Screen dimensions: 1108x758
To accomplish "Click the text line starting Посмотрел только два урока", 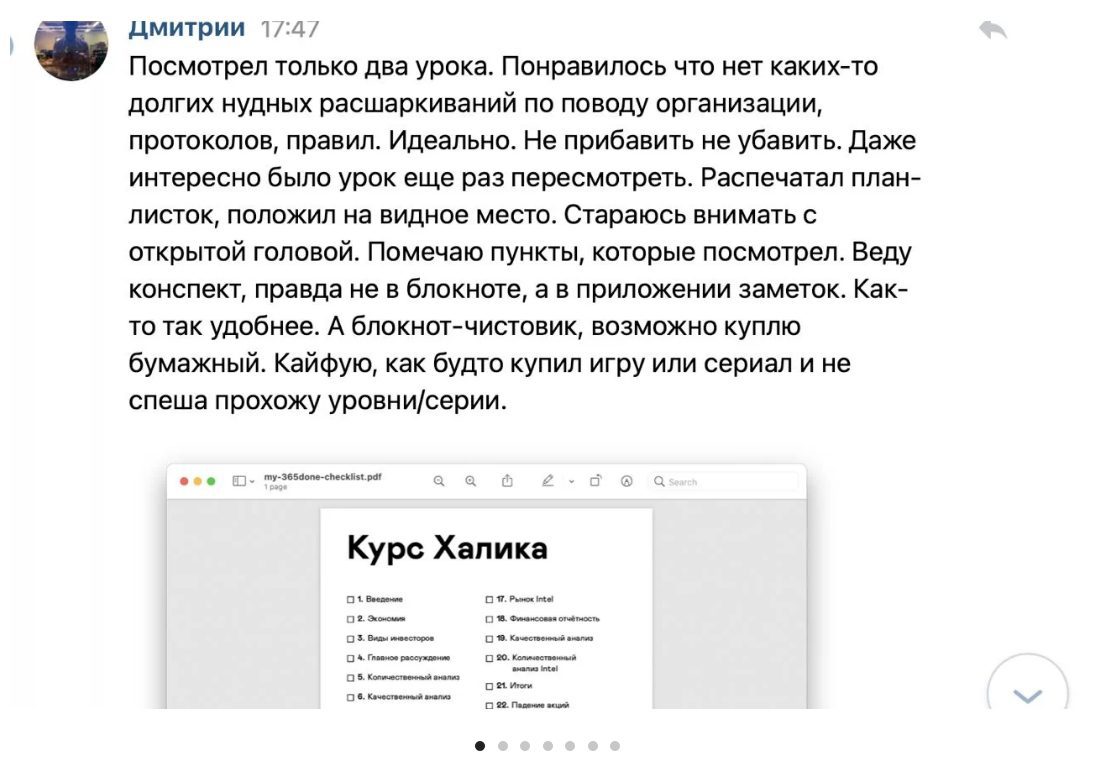I will 503,66.
